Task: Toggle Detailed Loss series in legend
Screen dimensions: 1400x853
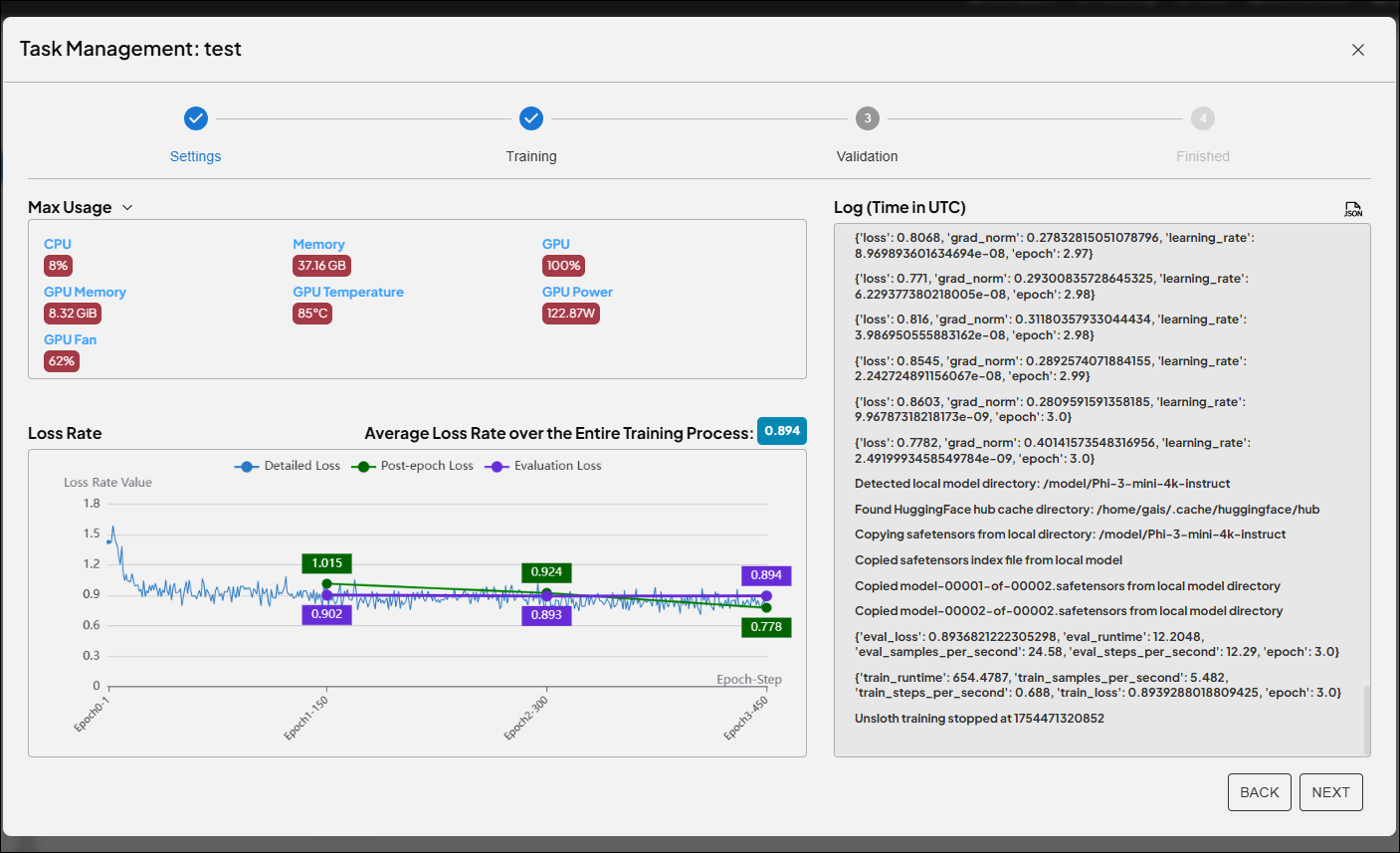Action: tap(289, 466)
